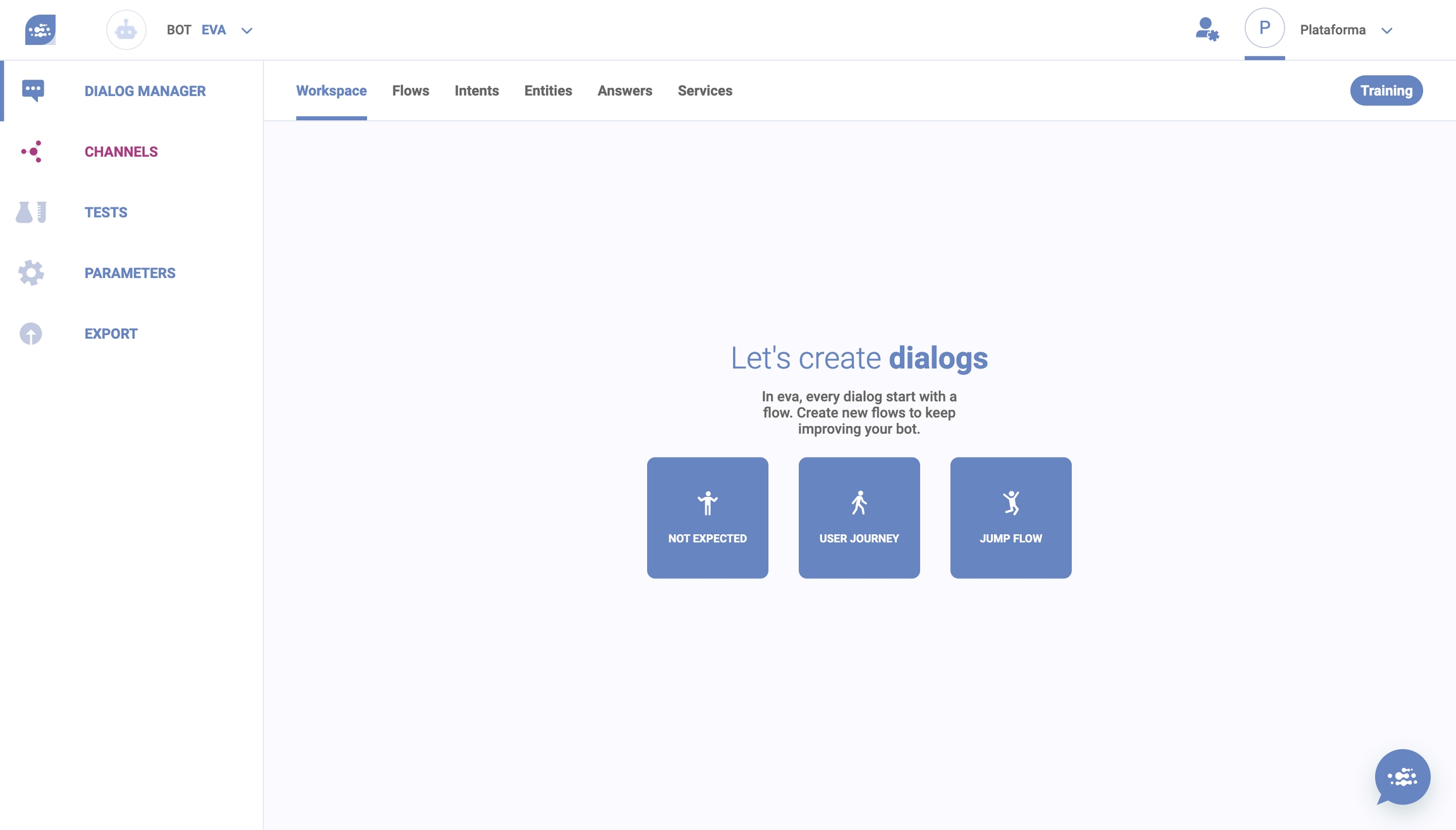
Task: Create a Not Expected flow
Action: pyautogui.click(x=707, y=517)
